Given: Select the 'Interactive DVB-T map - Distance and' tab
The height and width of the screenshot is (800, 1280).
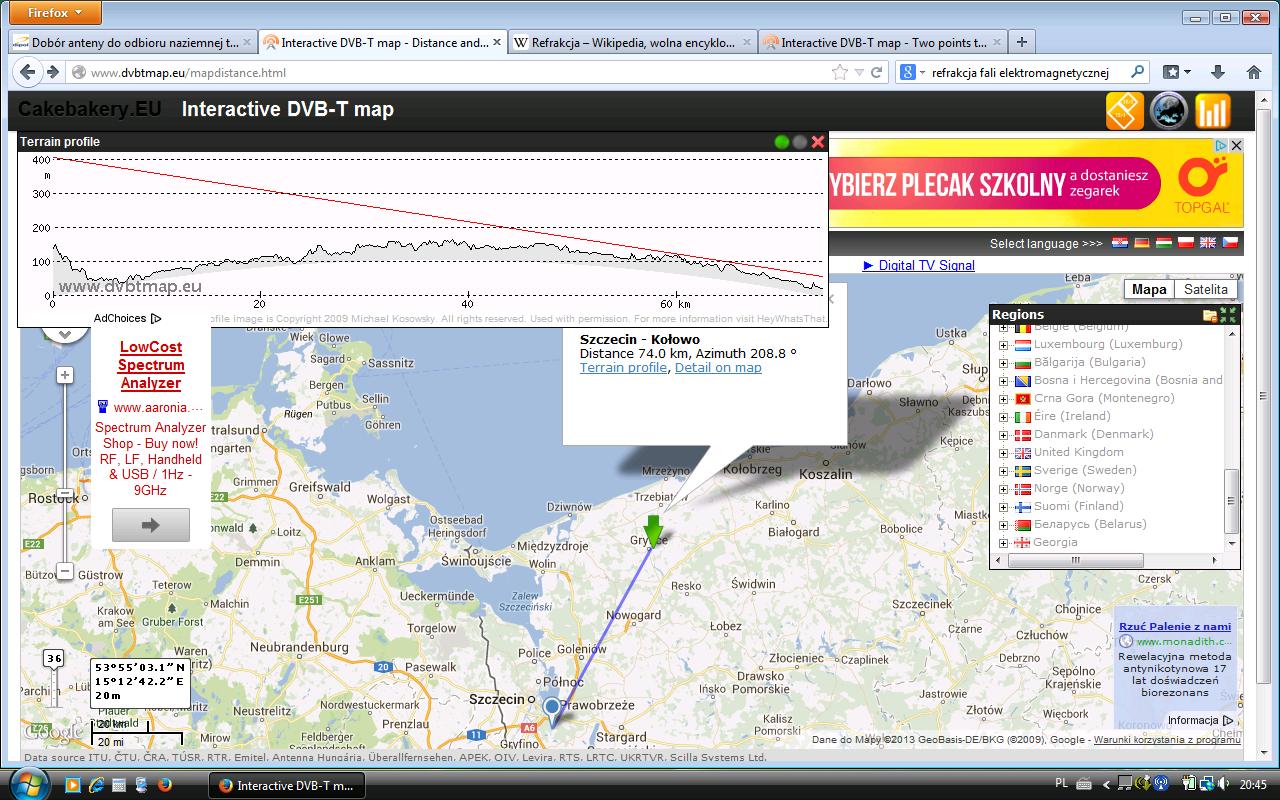Looking at the screenshot, I should click(x=382, y=43).
